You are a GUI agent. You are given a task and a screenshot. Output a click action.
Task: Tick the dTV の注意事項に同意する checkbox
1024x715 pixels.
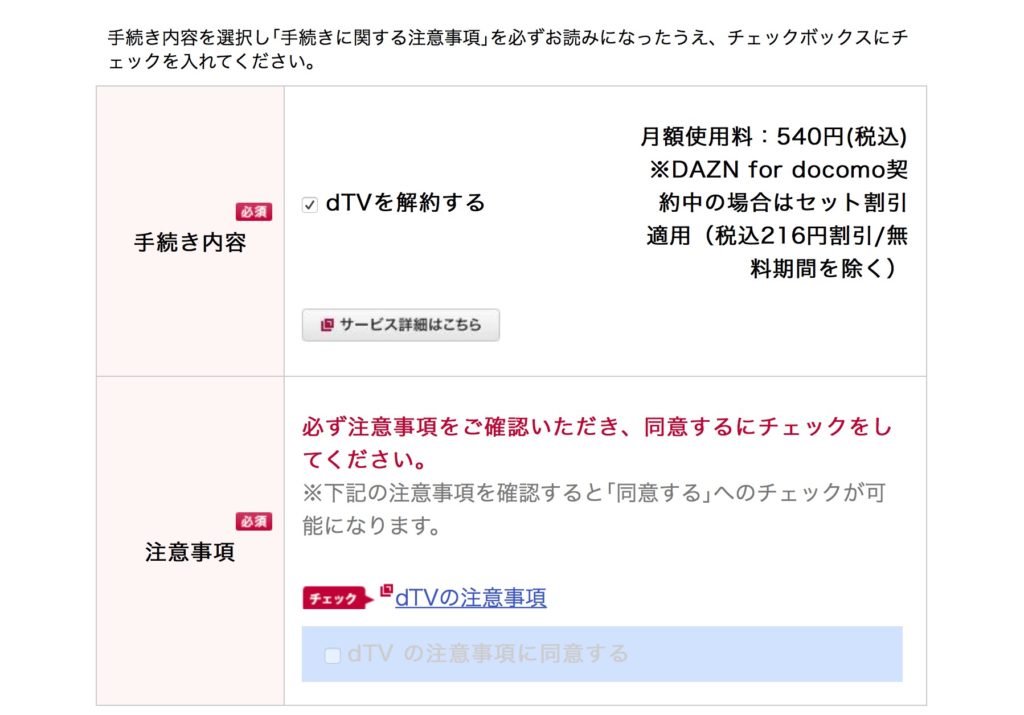pyautogui.click(x=332, y=655)
